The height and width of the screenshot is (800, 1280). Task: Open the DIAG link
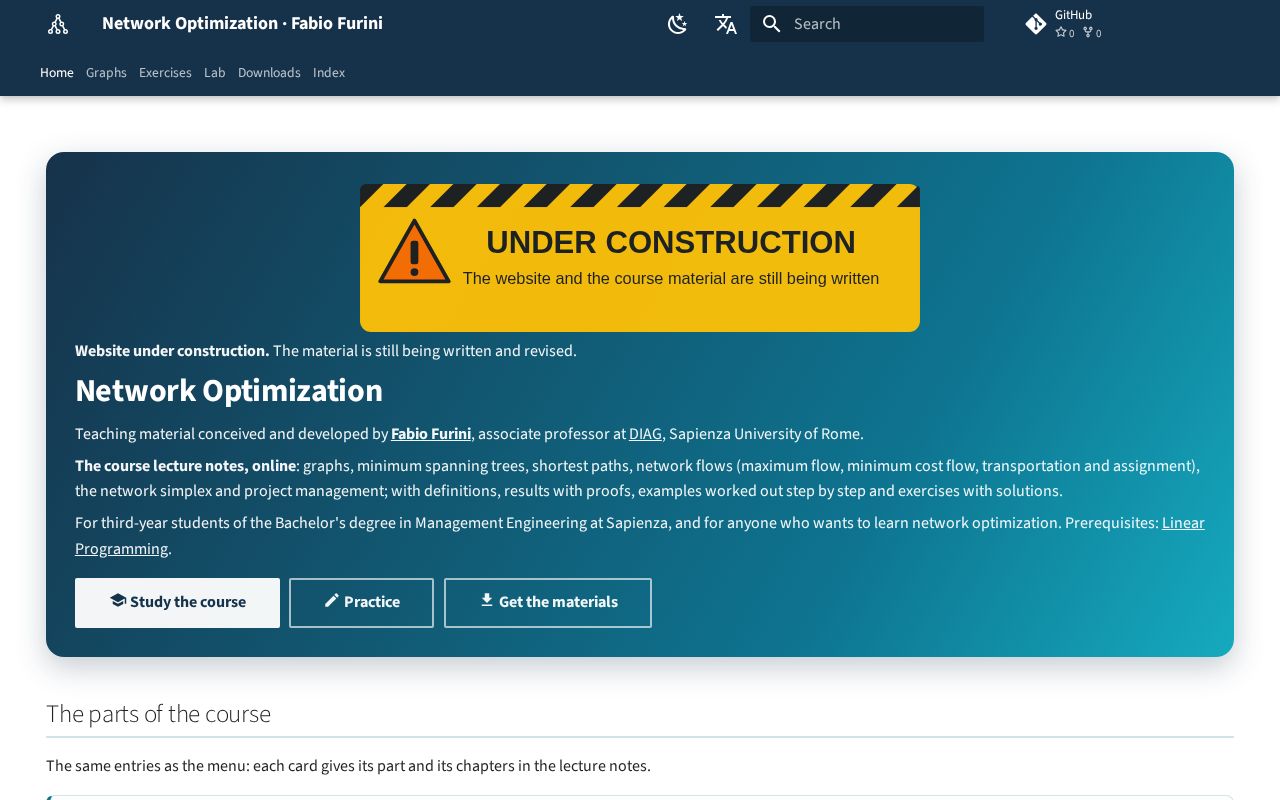pyautogui.click(x=645, y=434)
